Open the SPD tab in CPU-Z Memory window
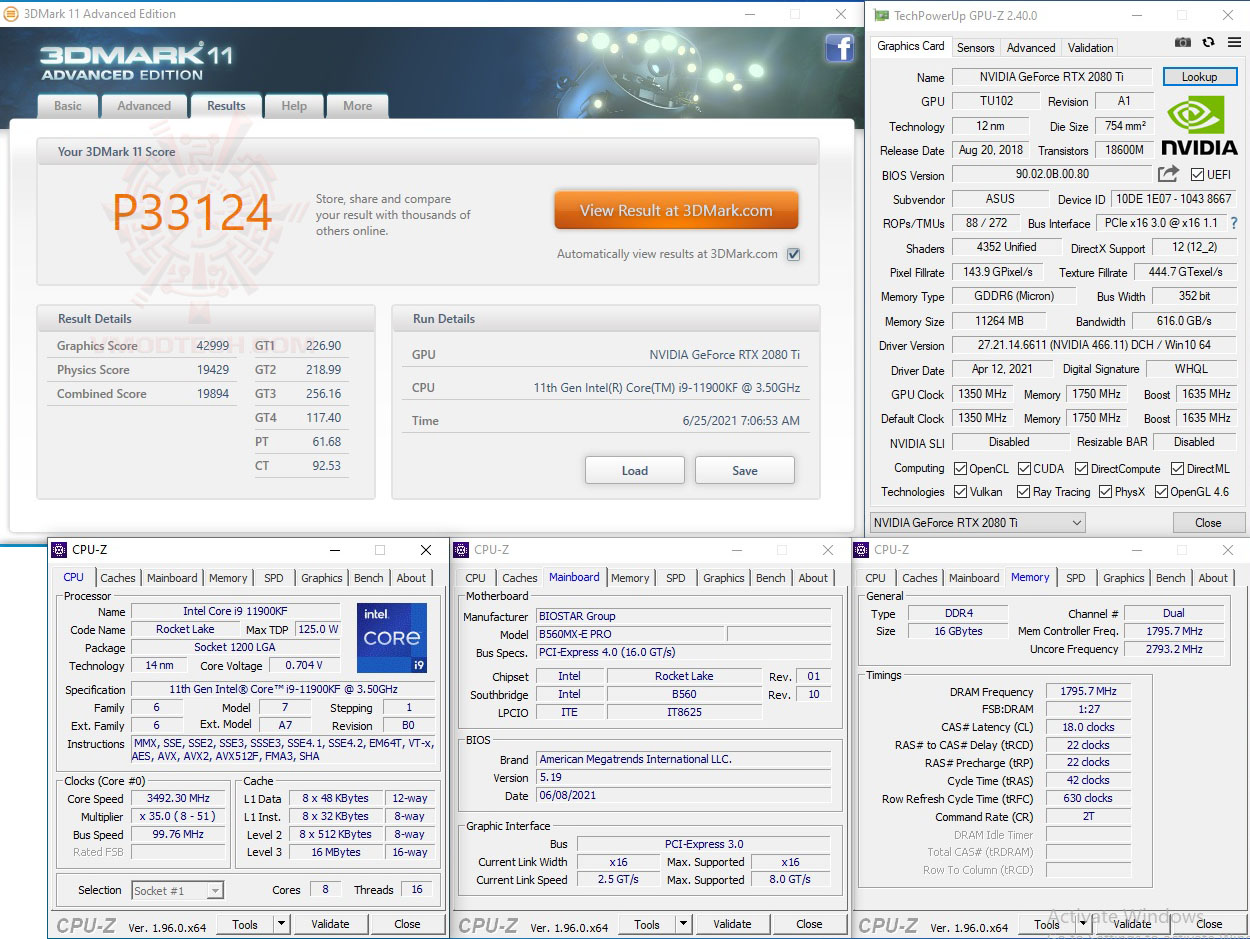The height and width of the screenshot is (939, 1250). coord(1076,578)
